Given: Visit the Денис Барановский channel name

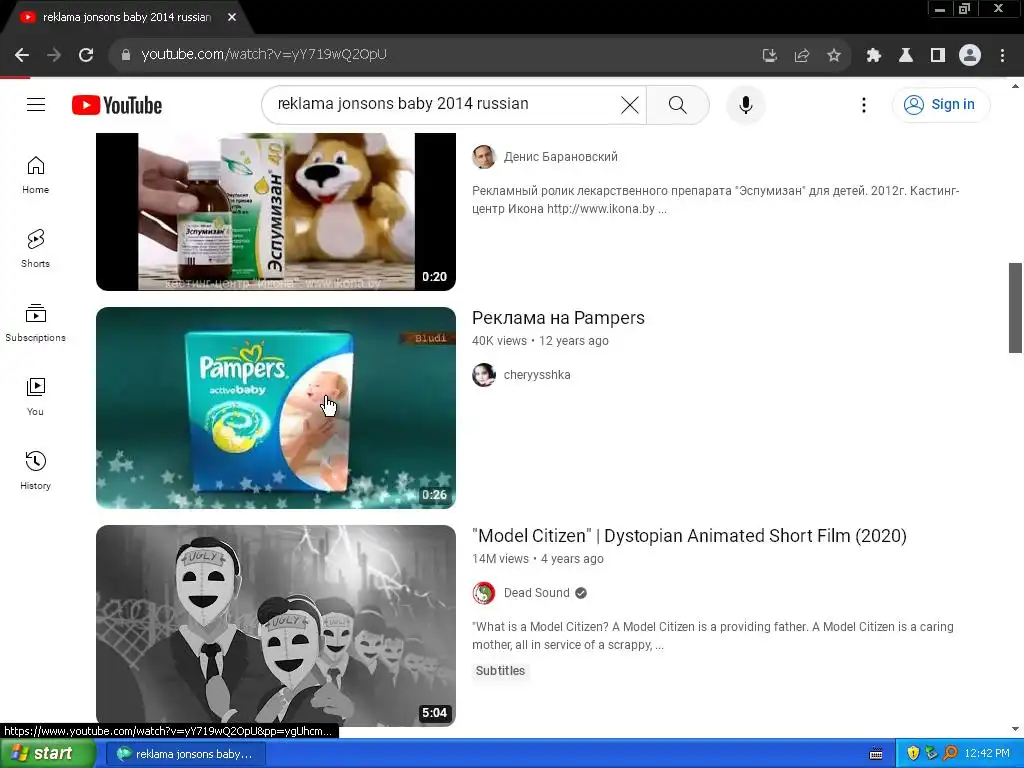Looking at the screenshot, I should 560,157.
